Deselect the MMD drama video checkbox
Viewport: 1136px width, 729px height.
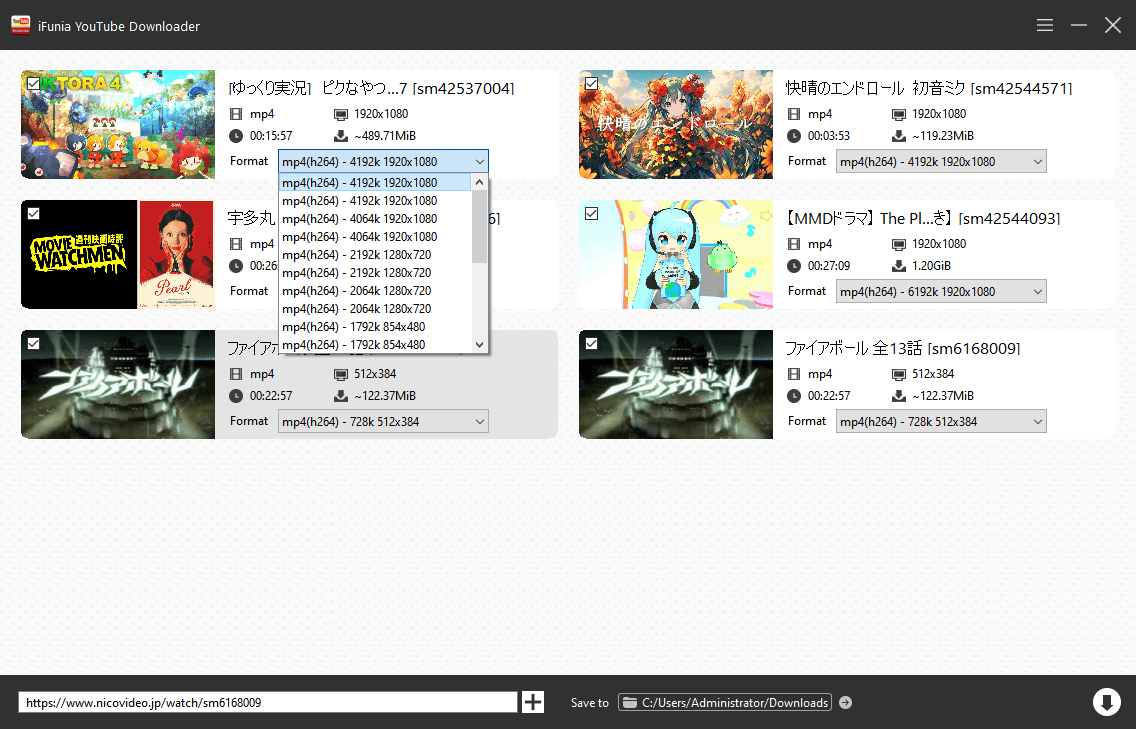(591, 213)
